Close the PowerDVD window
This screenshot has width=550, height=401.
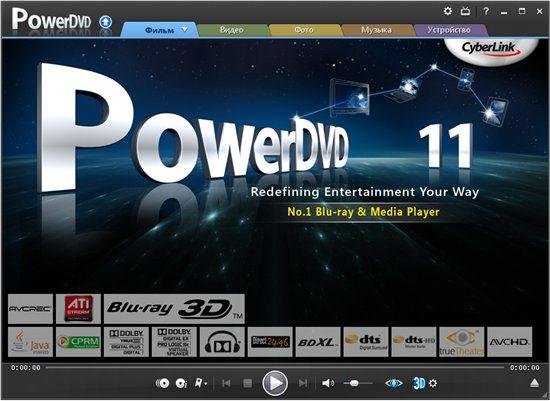[x=539, y=11]
